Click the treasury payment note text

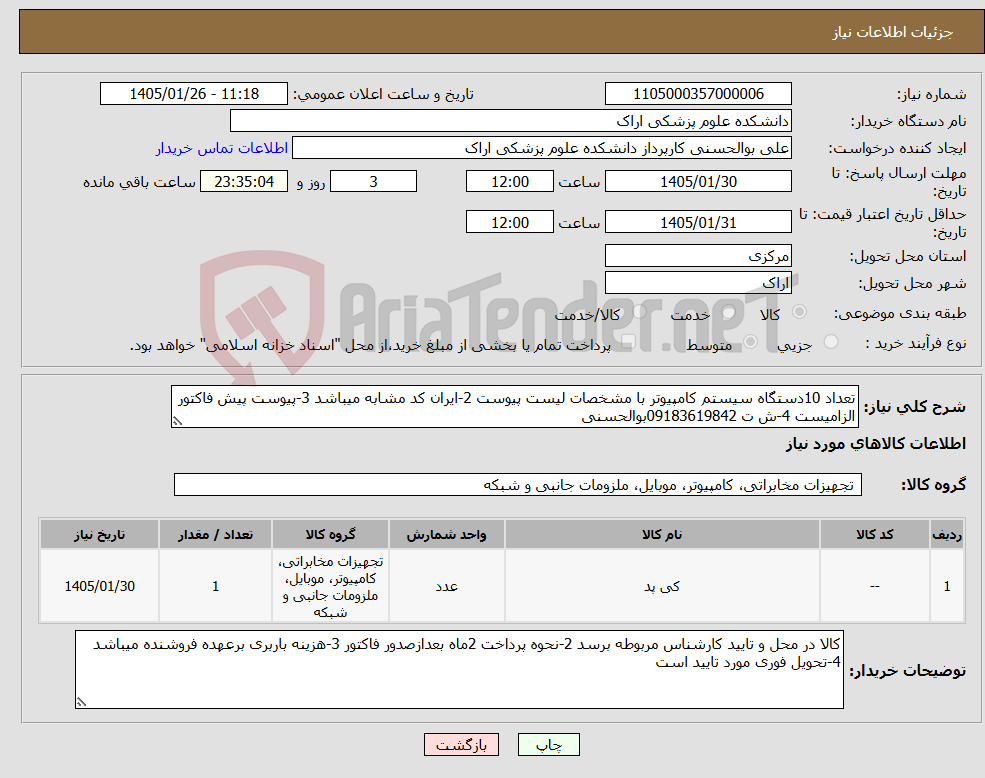tap(370, 345)
